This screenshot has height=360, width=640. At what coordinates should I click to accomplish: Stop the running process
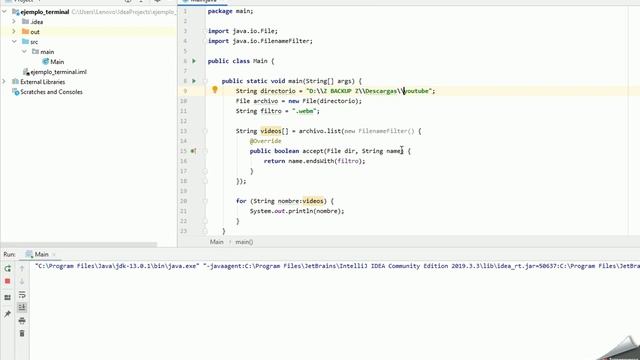click(x=7, y=281)
